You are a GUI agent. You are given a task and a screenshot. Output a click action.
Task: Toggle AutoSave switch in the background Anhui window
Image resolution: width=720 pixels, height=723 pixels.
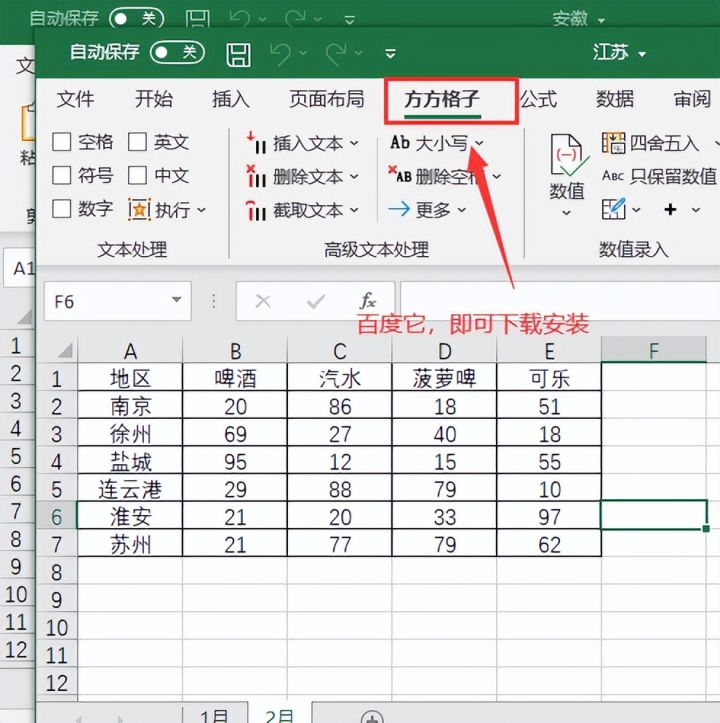(137, 19)
